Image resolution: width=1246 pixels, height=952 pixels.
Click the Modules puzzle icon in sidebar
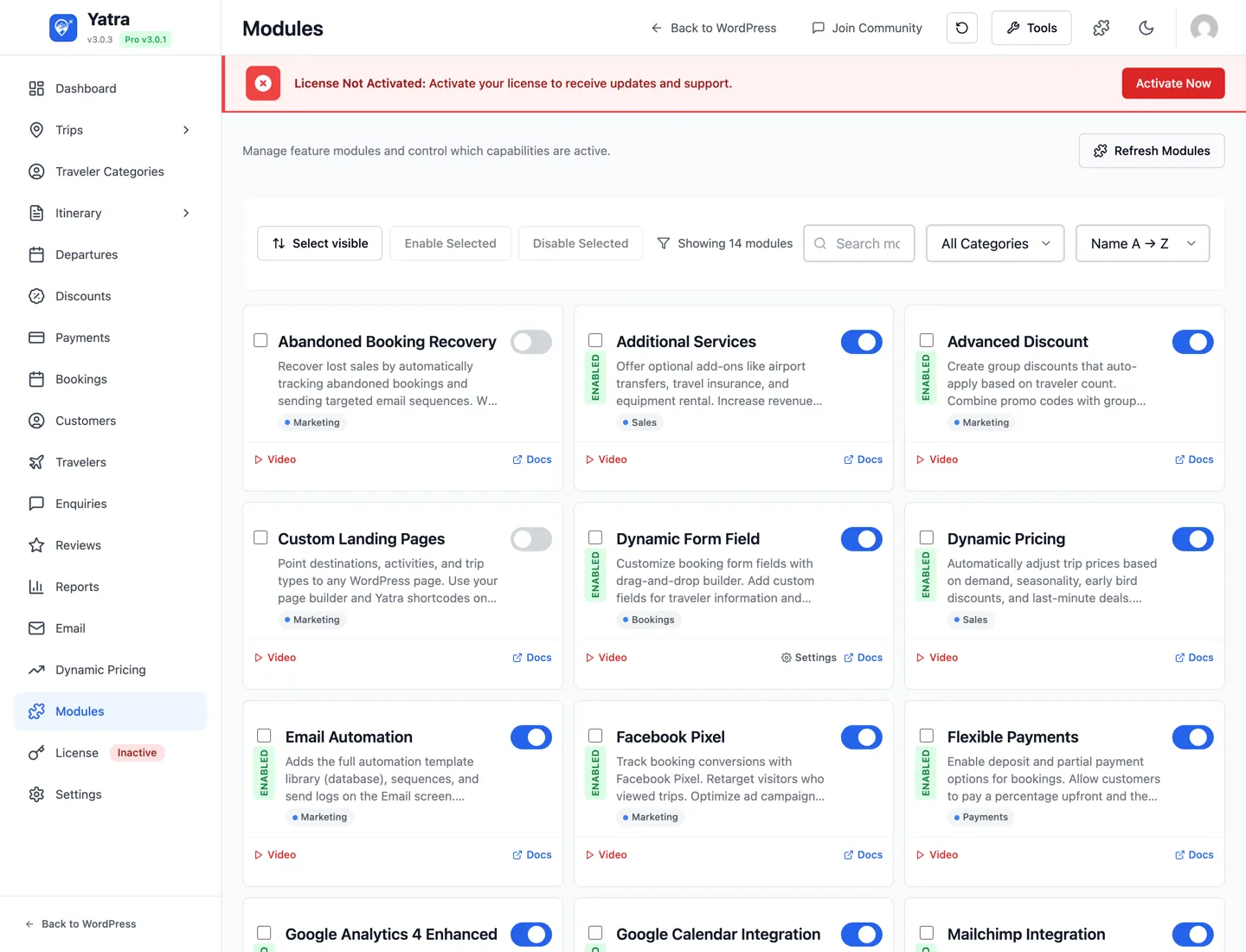click(36, 711)
